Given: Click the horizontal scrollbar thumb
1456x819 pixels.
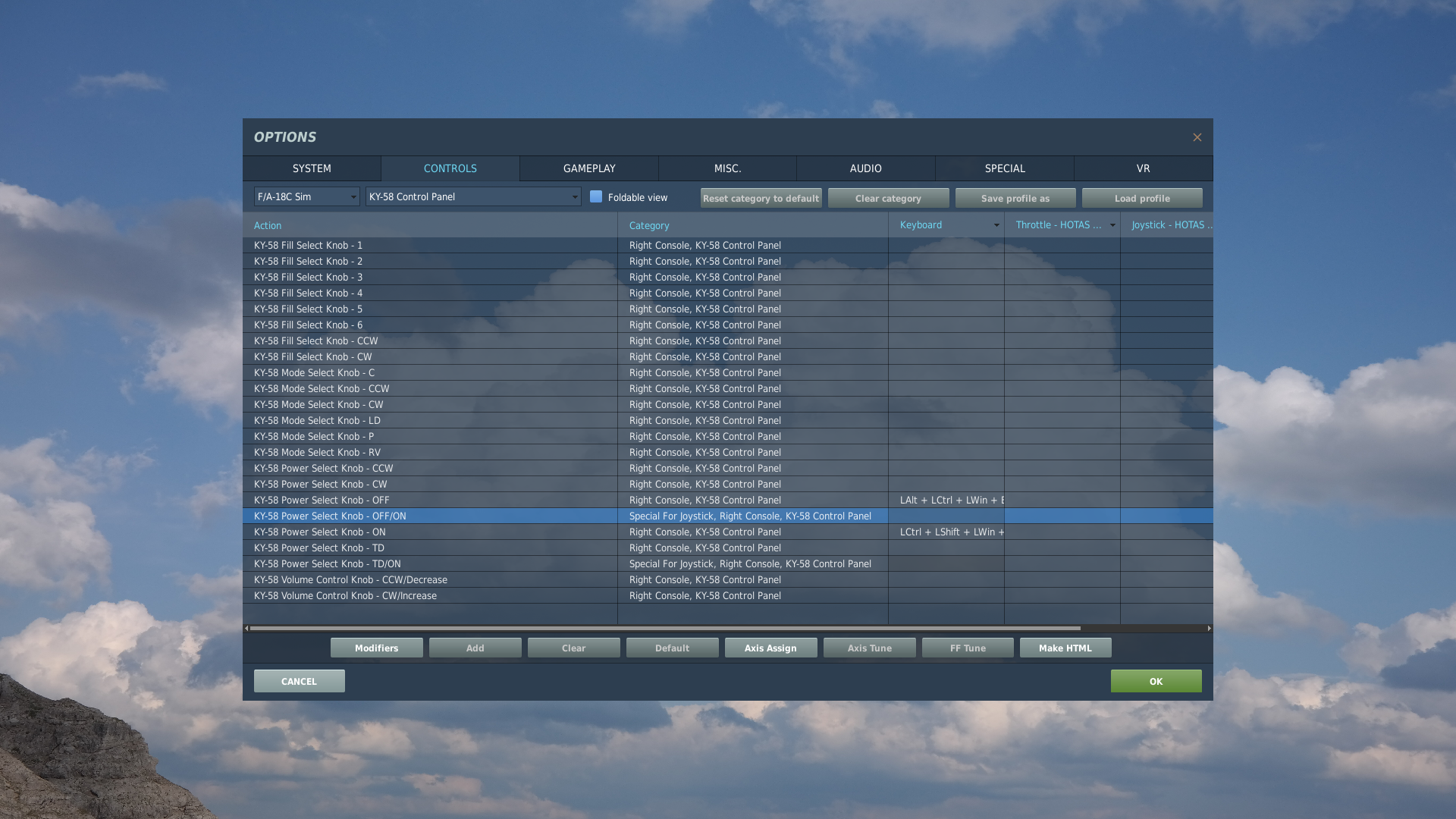Looking at the screenshot, I should coord(665,628).
